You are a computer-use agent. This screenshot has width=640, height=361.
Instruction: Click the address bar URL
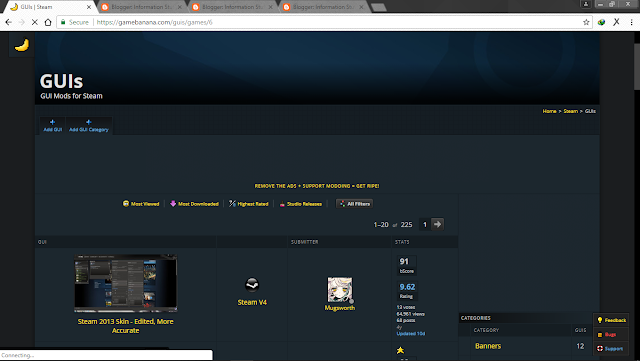(x=154, y=22)
